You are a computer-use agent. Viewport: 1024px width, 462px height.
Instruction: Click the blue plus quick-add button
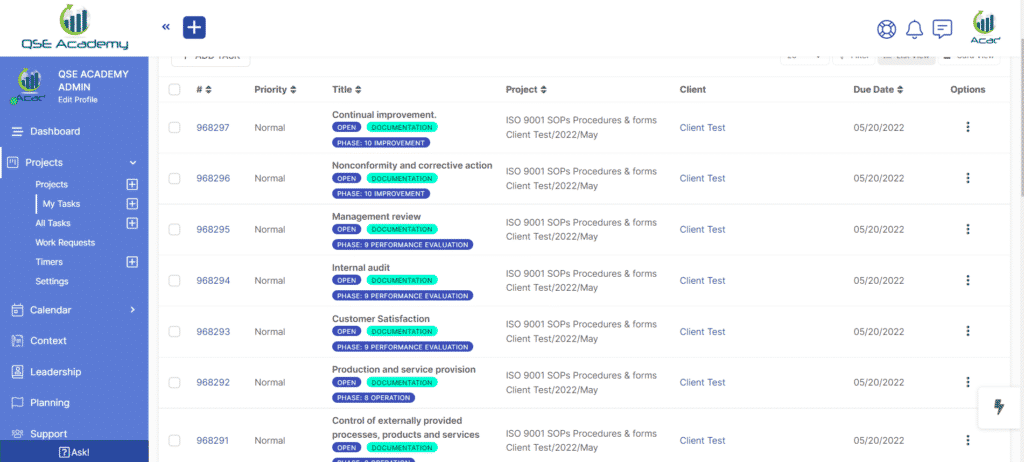194,27
